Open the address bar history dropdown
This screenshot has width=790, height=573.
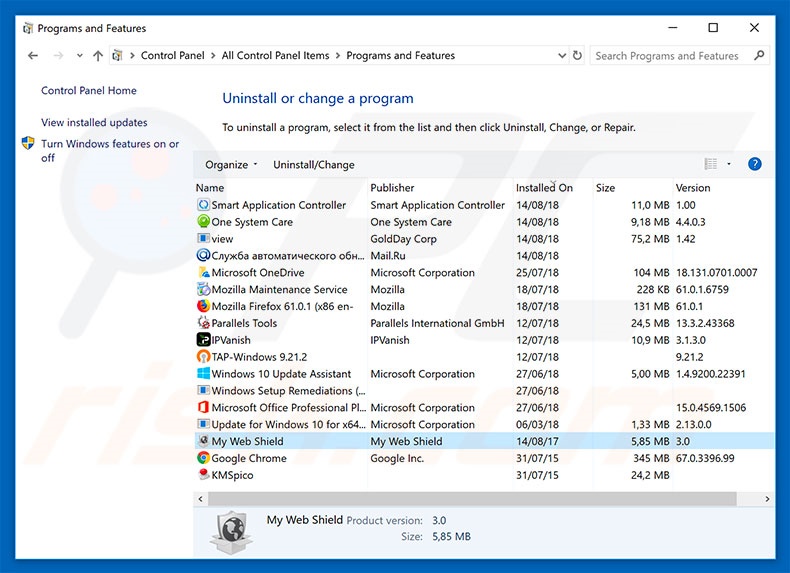pos(562,55)
